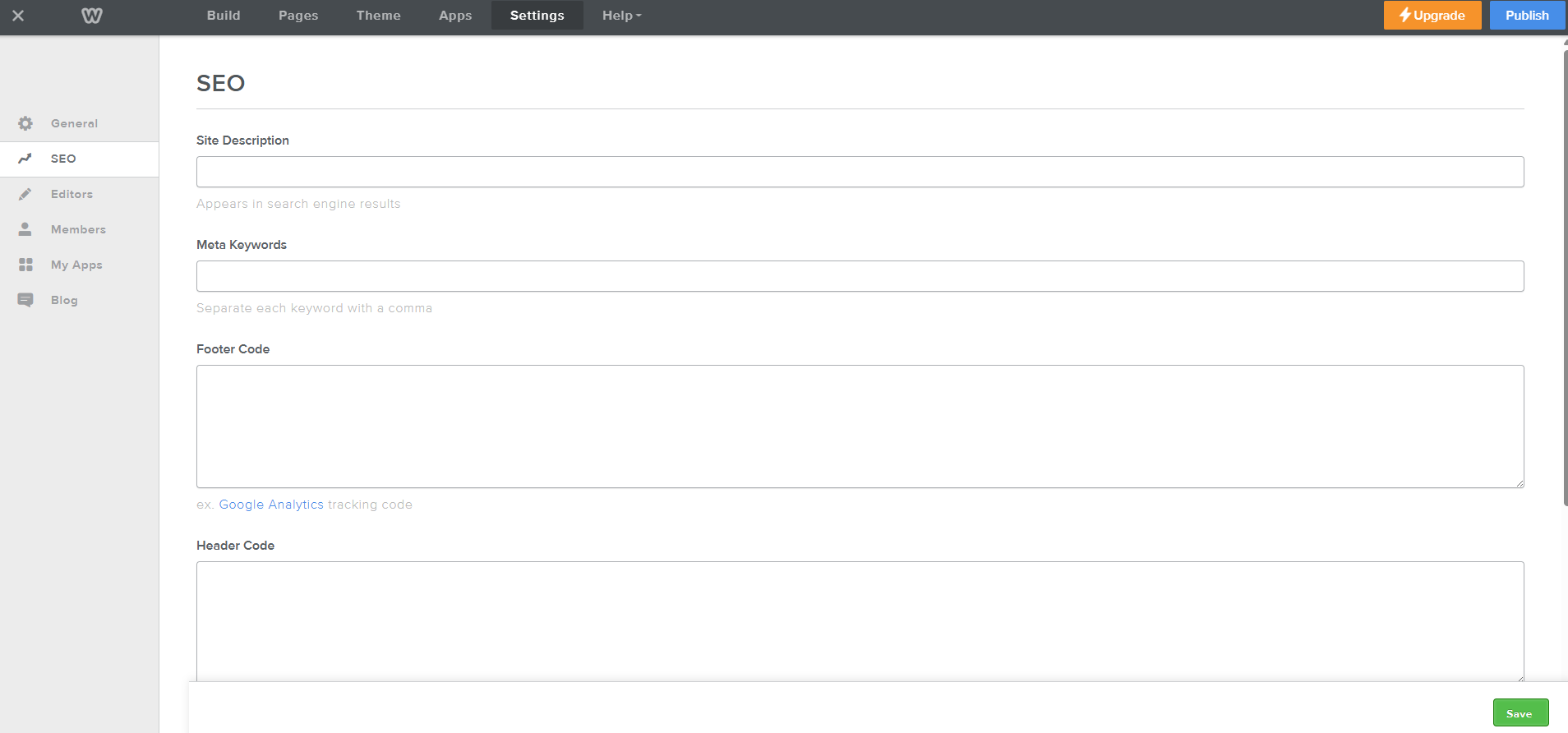Focus the Meta Keywords input field
Screen dimensions: 1568x733
point(860,276)
